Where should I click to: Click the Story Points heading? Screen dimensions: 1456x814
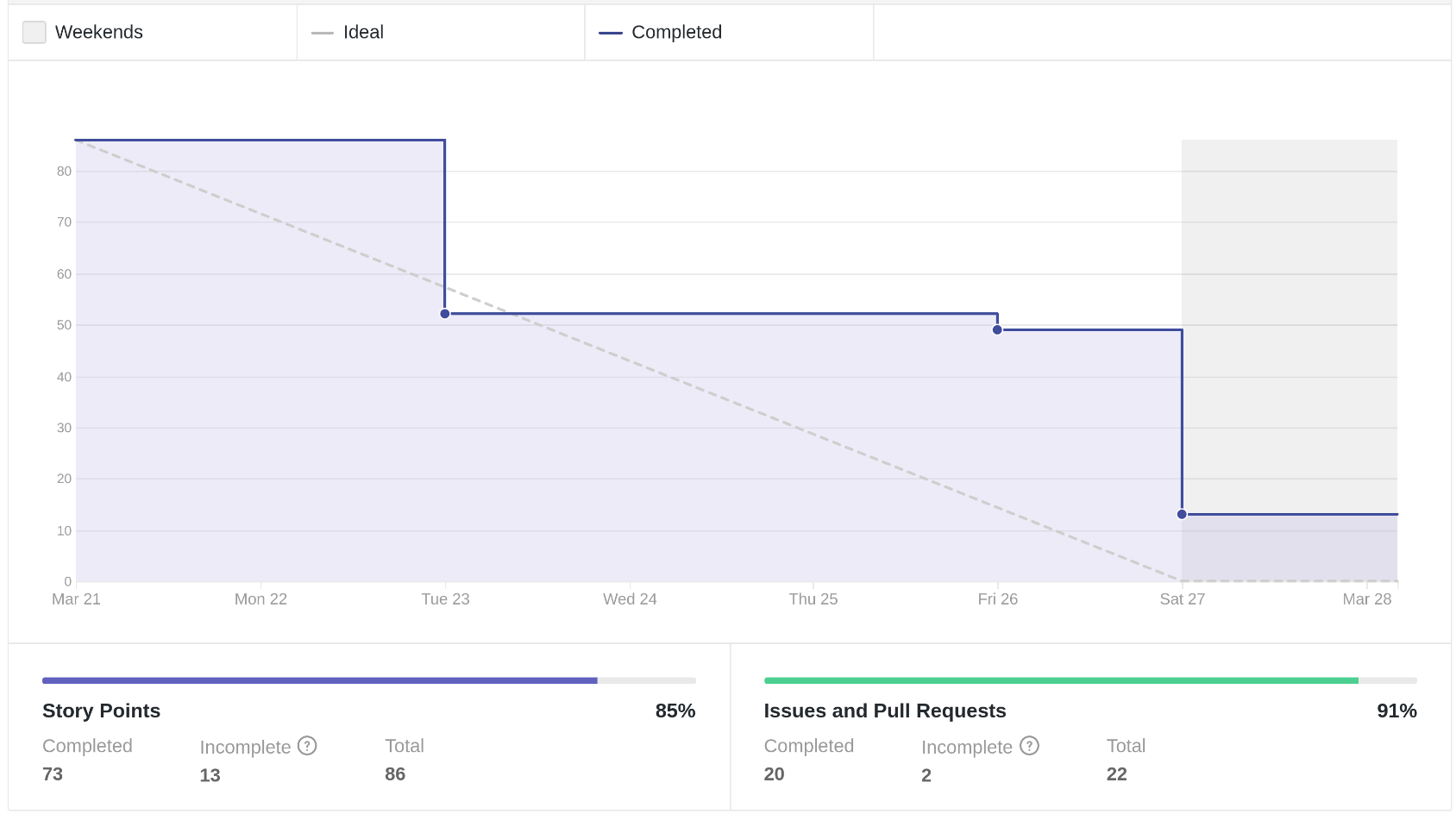[102, 711]
